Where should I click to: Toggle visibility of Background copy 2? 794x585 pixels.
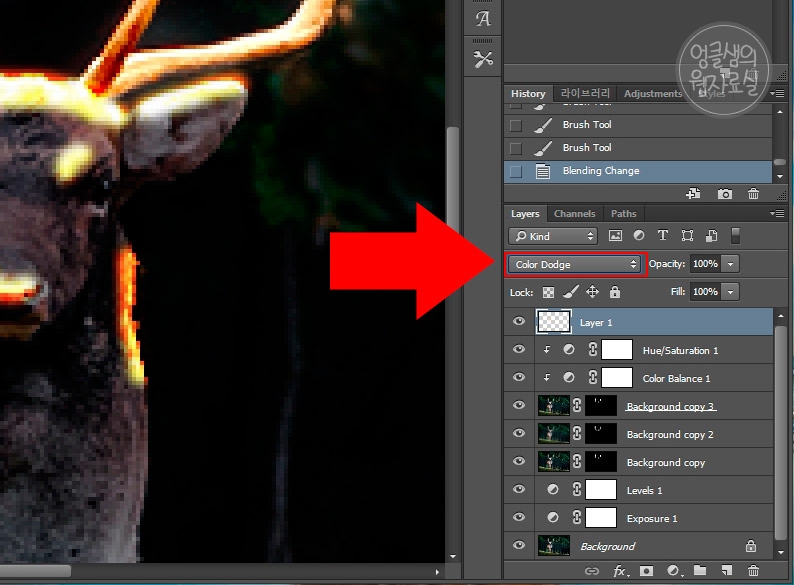[x=519, y=433]
